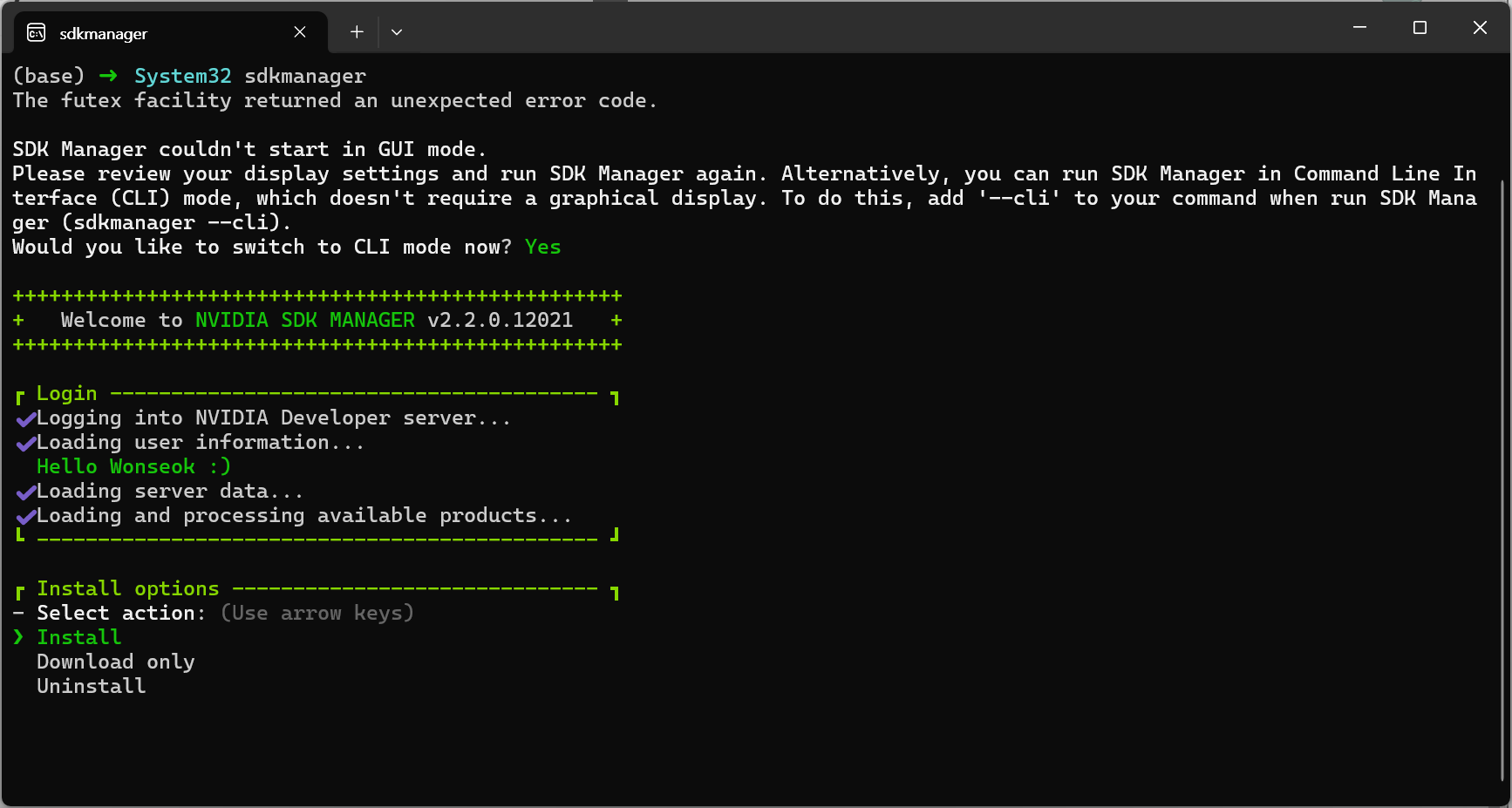Expand the new tab profile dropdown arrow
1512x808 pixels.
pos(397,32)
